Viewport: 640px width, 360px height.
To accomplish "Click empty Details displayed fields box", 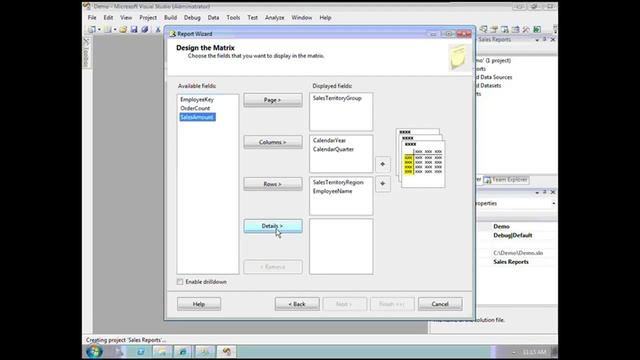I will (x=341, y=247).
